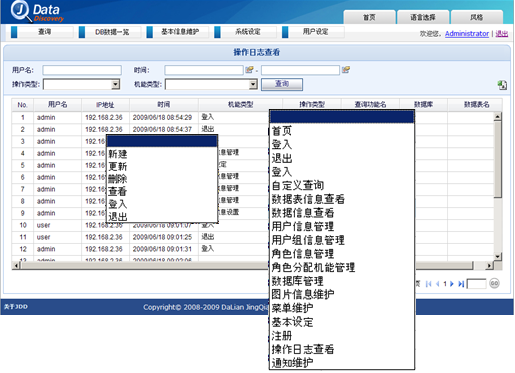Select 新建 in the operation type list
This screenshot has width=515, height=373.
[x=118, y=154]
